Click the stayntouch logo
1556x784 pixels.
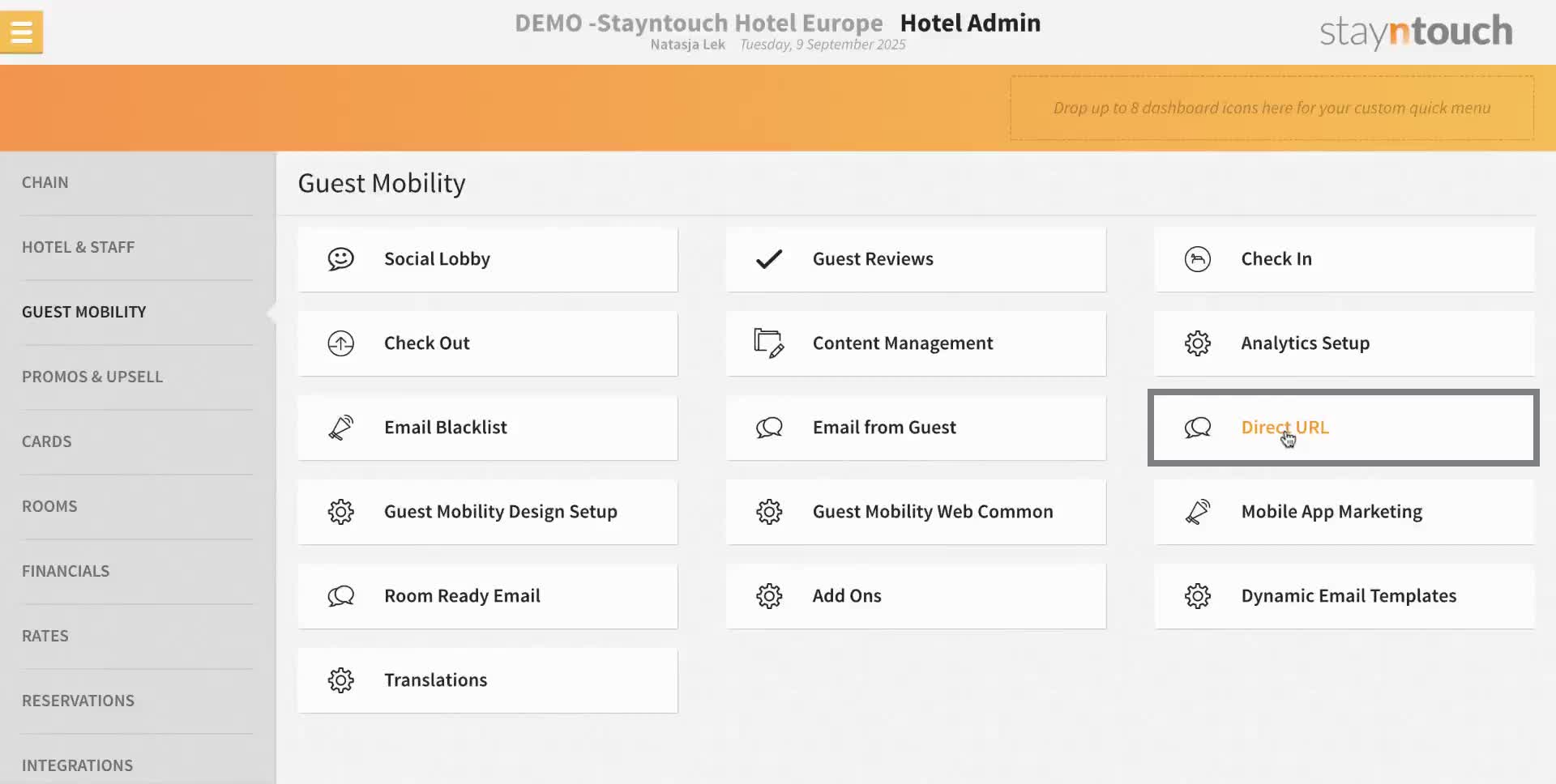(1416, 32)
